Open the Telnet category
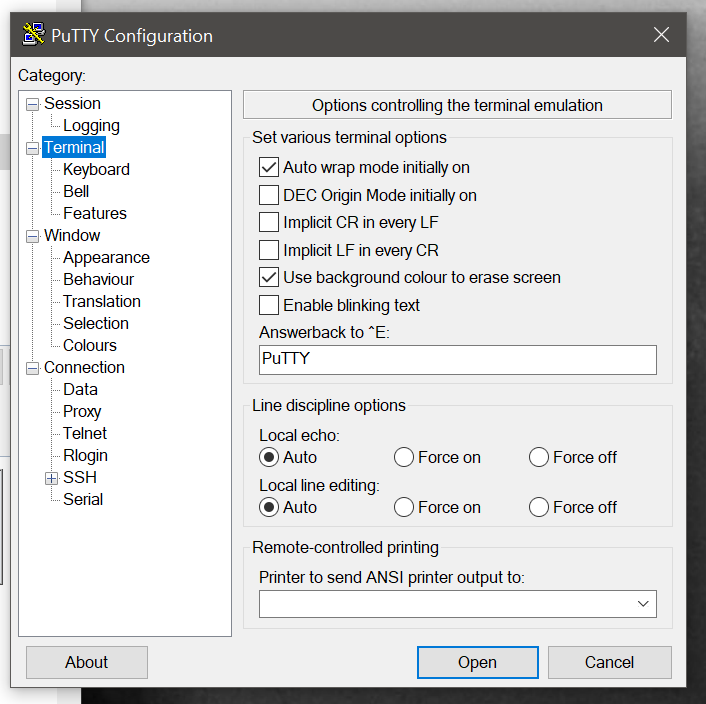Viewport: 706px width, 704px height. point(85,433)
